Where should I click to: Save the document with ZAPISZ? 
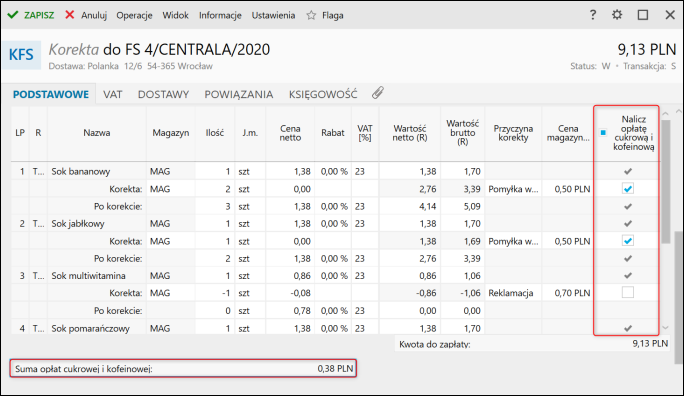pos(31,15)
